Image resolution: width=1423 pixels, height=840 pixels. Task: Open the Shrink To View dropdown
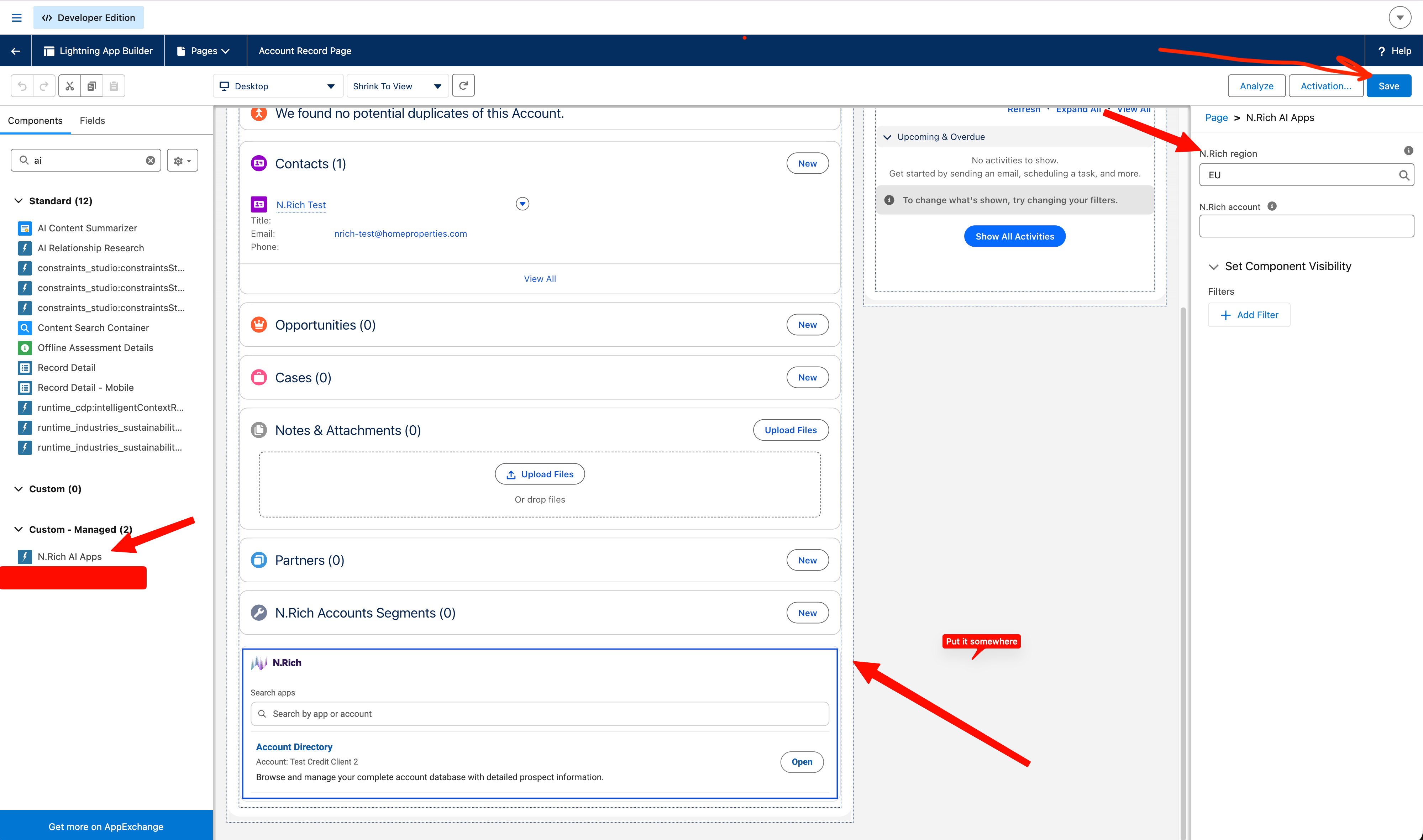coord(397,86)
